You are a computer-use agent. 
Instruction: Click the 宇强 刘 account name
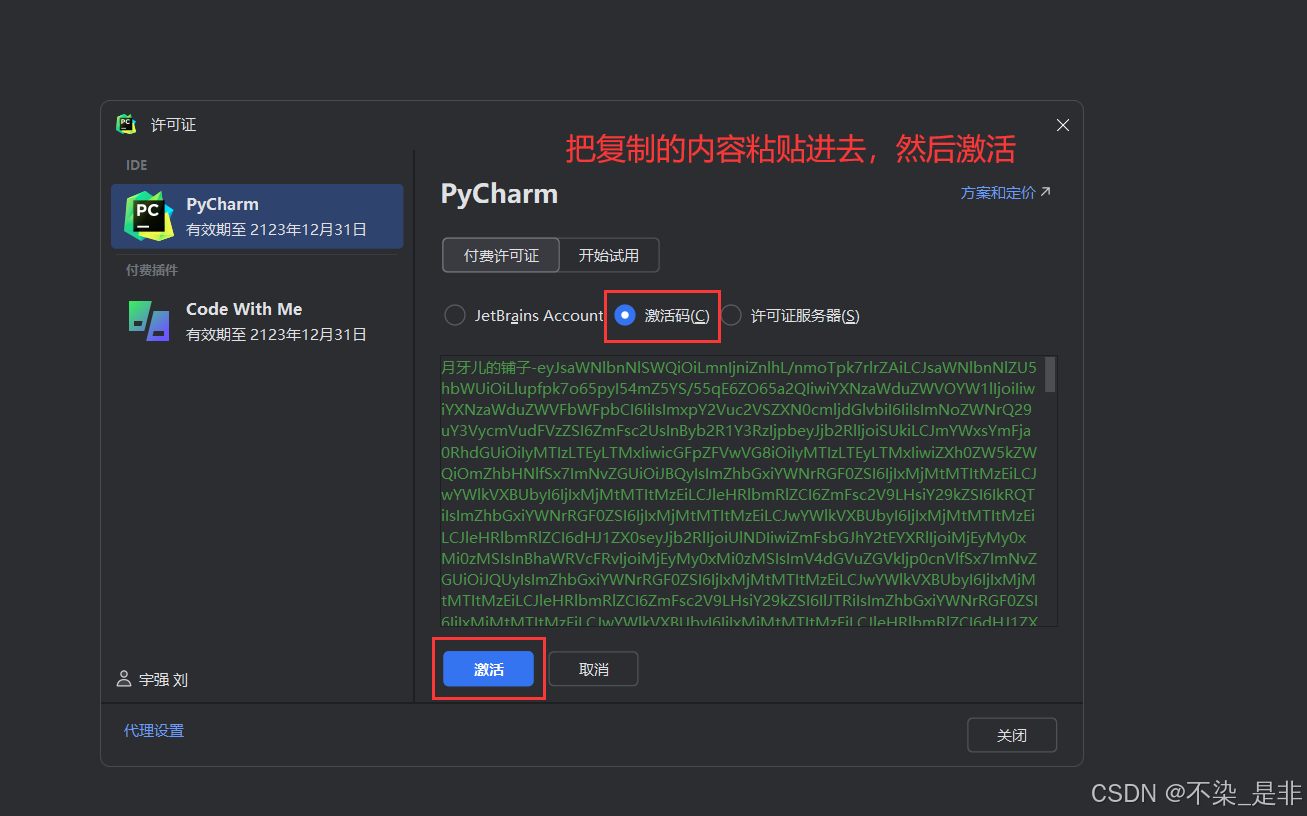point(163,680)
